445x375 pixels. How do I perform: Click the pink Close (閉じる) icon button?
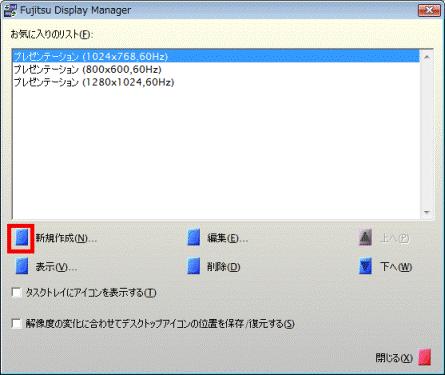point(424,358)
